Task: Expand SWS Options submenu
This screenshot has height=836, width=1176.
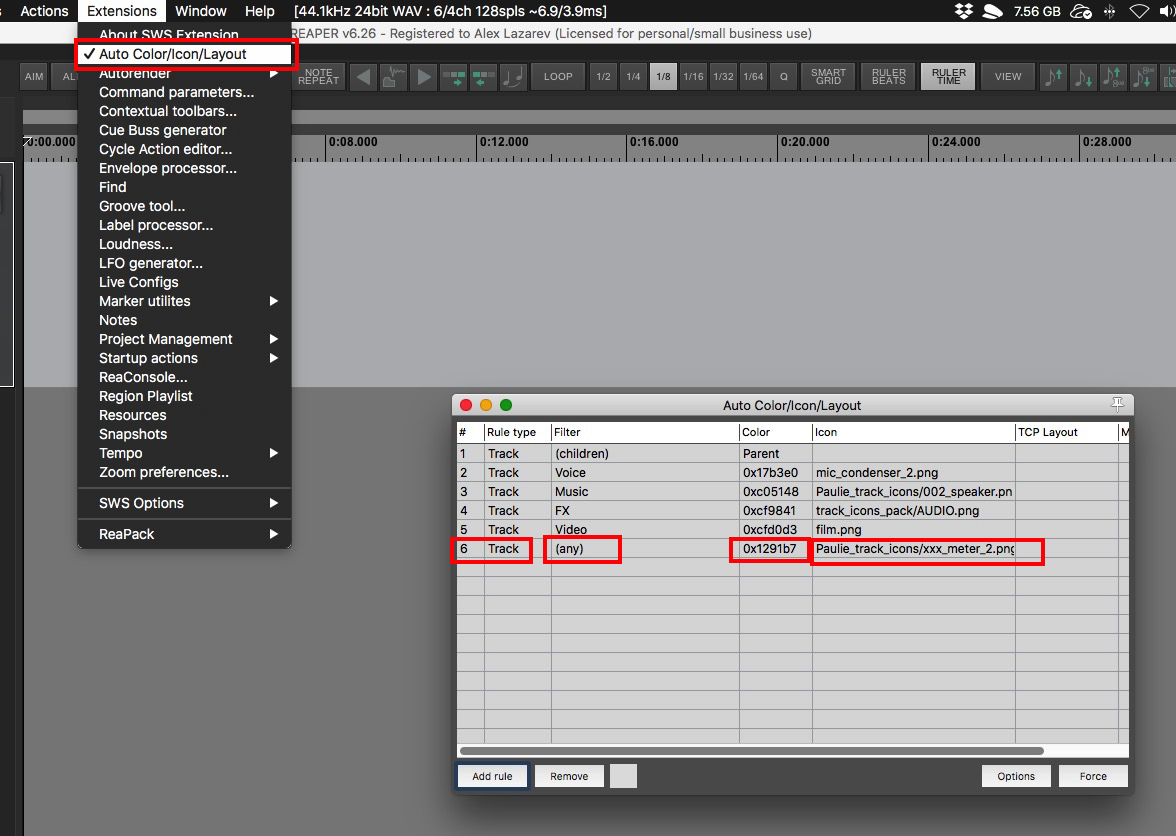Action: [184, 503]
